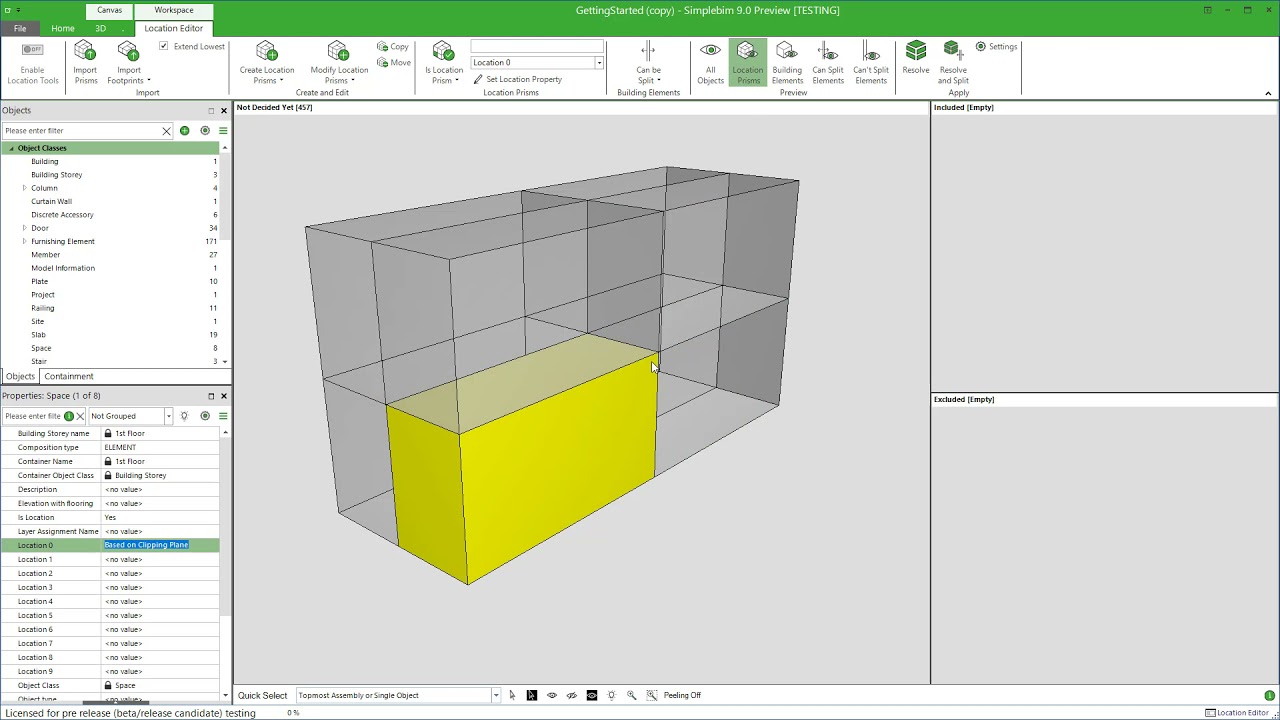This screenshot has width=1280, height=720.
Task: Clear the Properties filter with the X
Action: pyautogui.click(x=80, y=416)
